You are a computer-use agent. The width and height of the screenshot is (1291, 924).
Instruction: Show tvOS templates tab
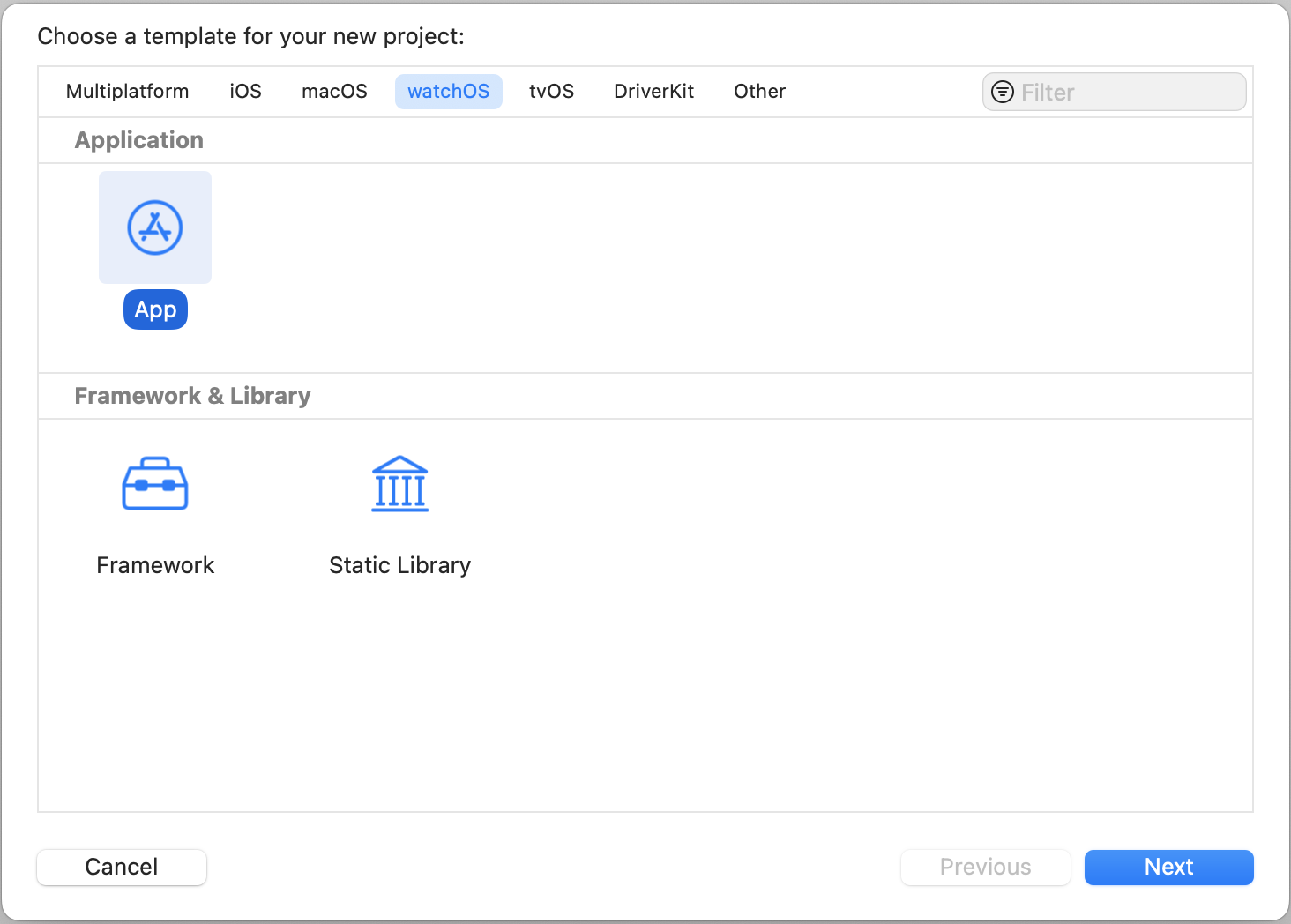pos(551,92)
